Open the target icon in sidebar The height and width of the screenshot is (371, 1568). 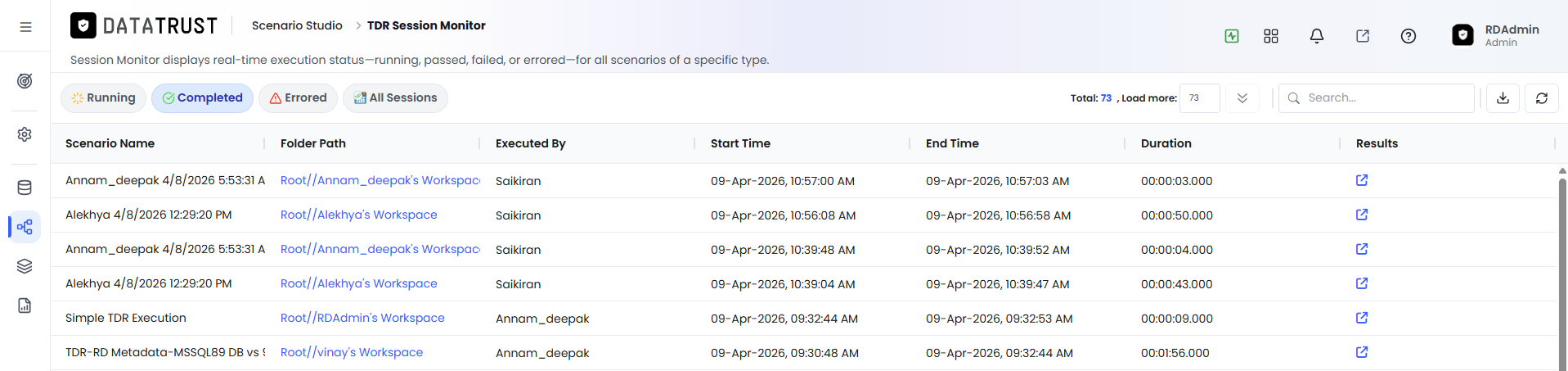point(25,81)
